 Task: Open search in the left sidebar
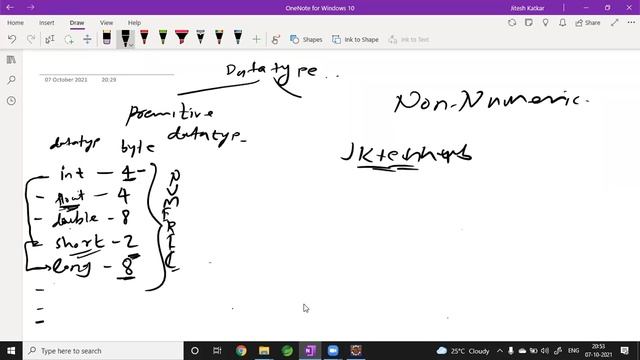11,80
